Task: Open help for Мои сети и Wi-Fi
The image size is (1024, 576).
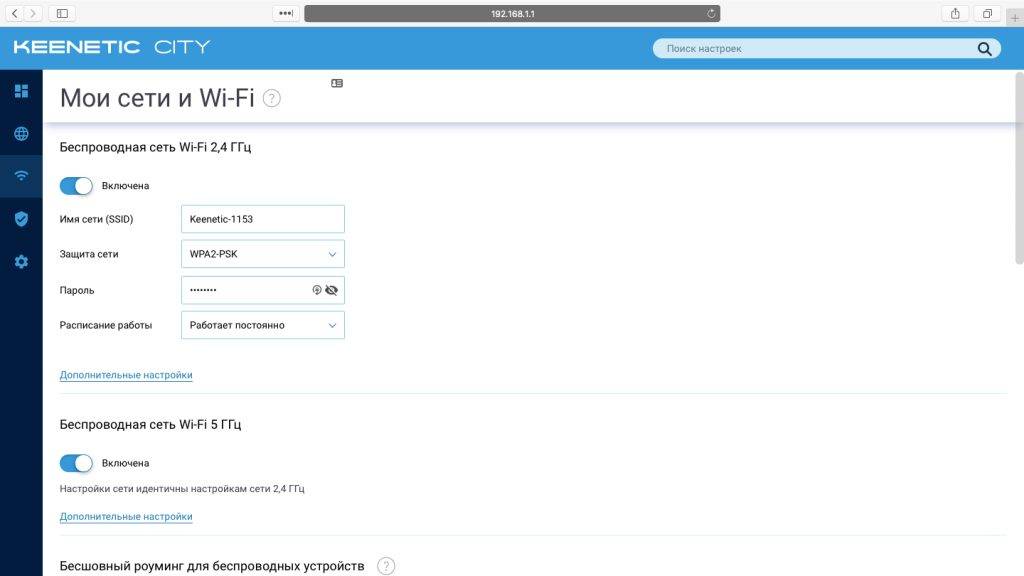Action: pyautogui.click(x=272, y=99)
